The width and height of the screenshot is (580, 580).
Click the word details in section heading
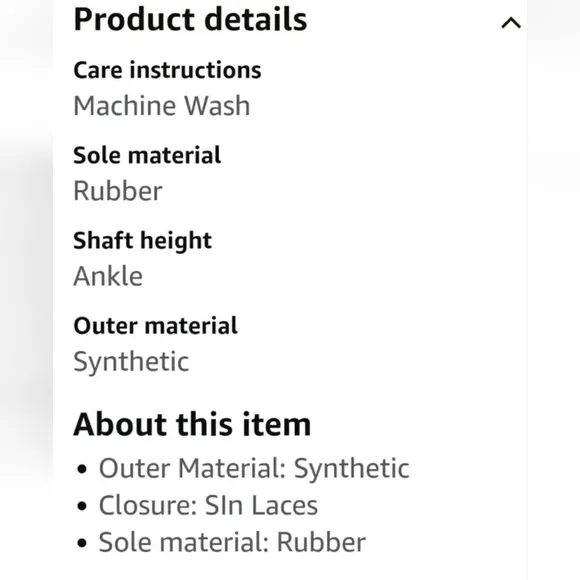(x=256, y=19)
